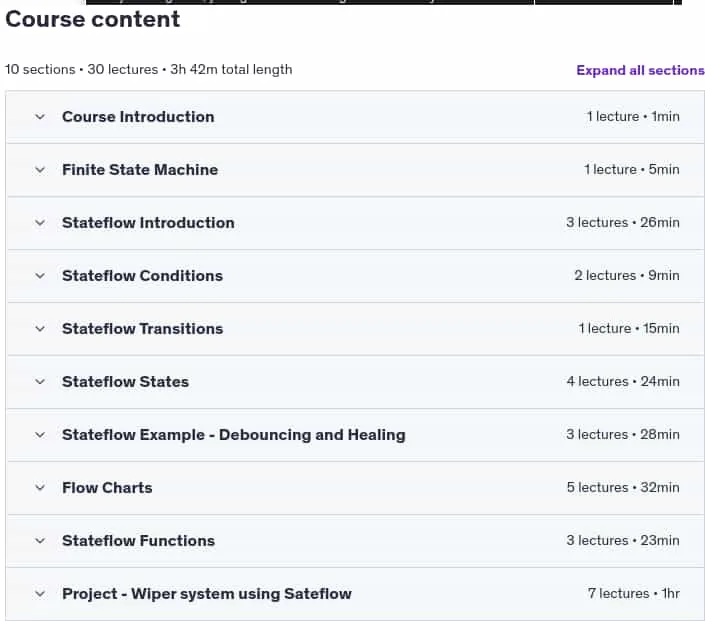Viewport: 705px width, 621px height.
Task: Select the Stateflow Introduction section heading
Action: (x=148, y=223)
